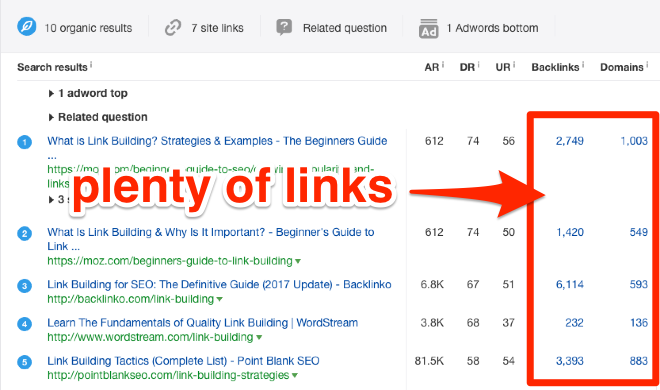This screenshot has width=660, height=390.
Task: Open the WordStream Fundamentals result link
Action: (202, 323)
